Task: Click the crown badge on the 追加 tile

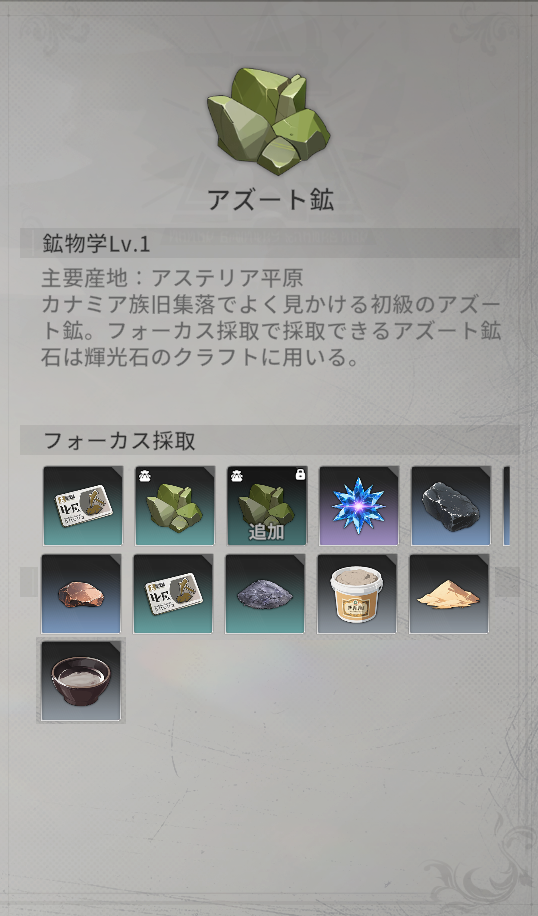Action: [237, 476]
